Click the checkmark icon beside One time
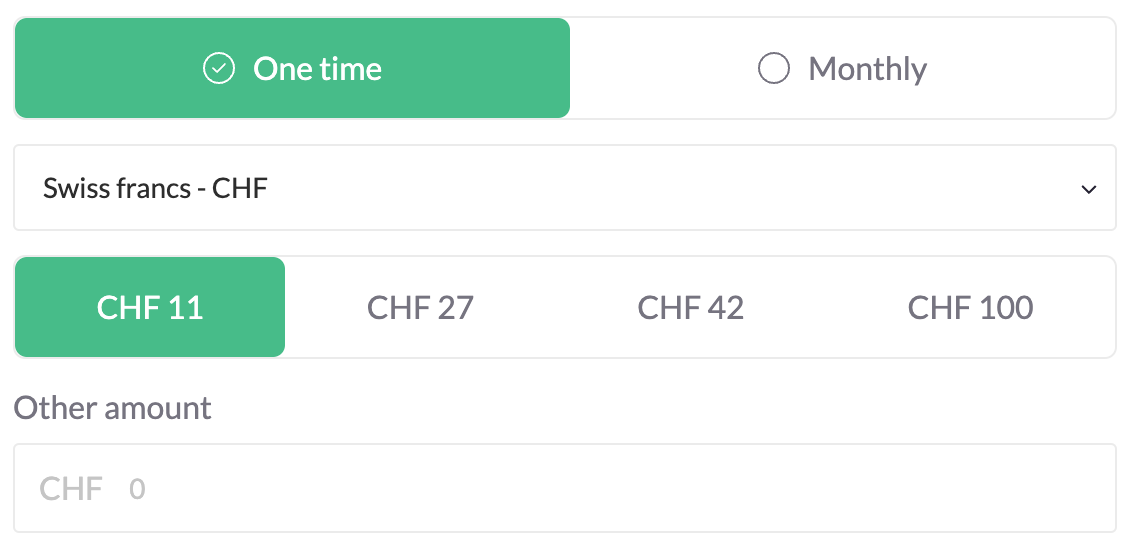1144x558 pixels. click(x=218, y=69)
